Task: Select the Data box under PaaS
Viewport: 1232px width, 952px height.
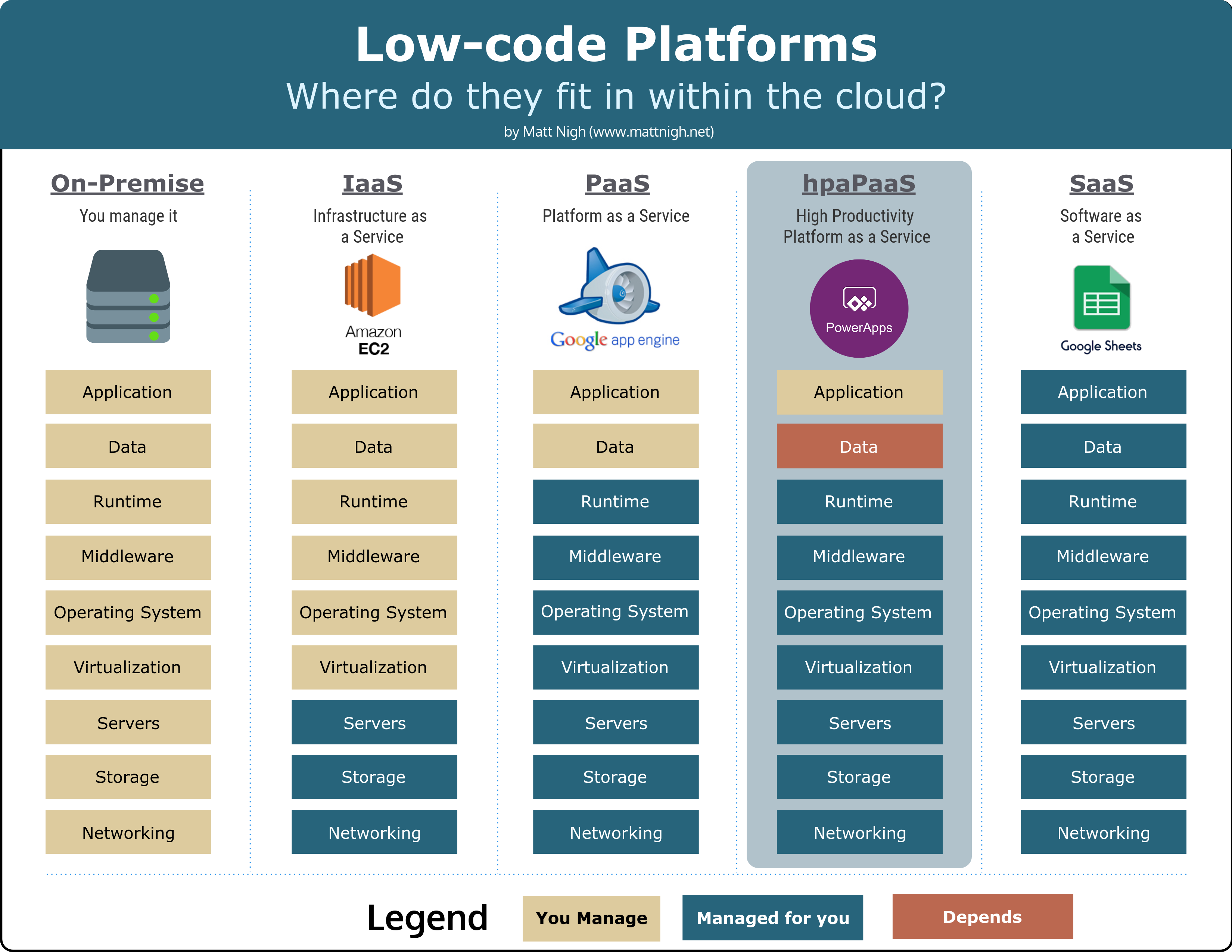Action: tap(615, 446)
